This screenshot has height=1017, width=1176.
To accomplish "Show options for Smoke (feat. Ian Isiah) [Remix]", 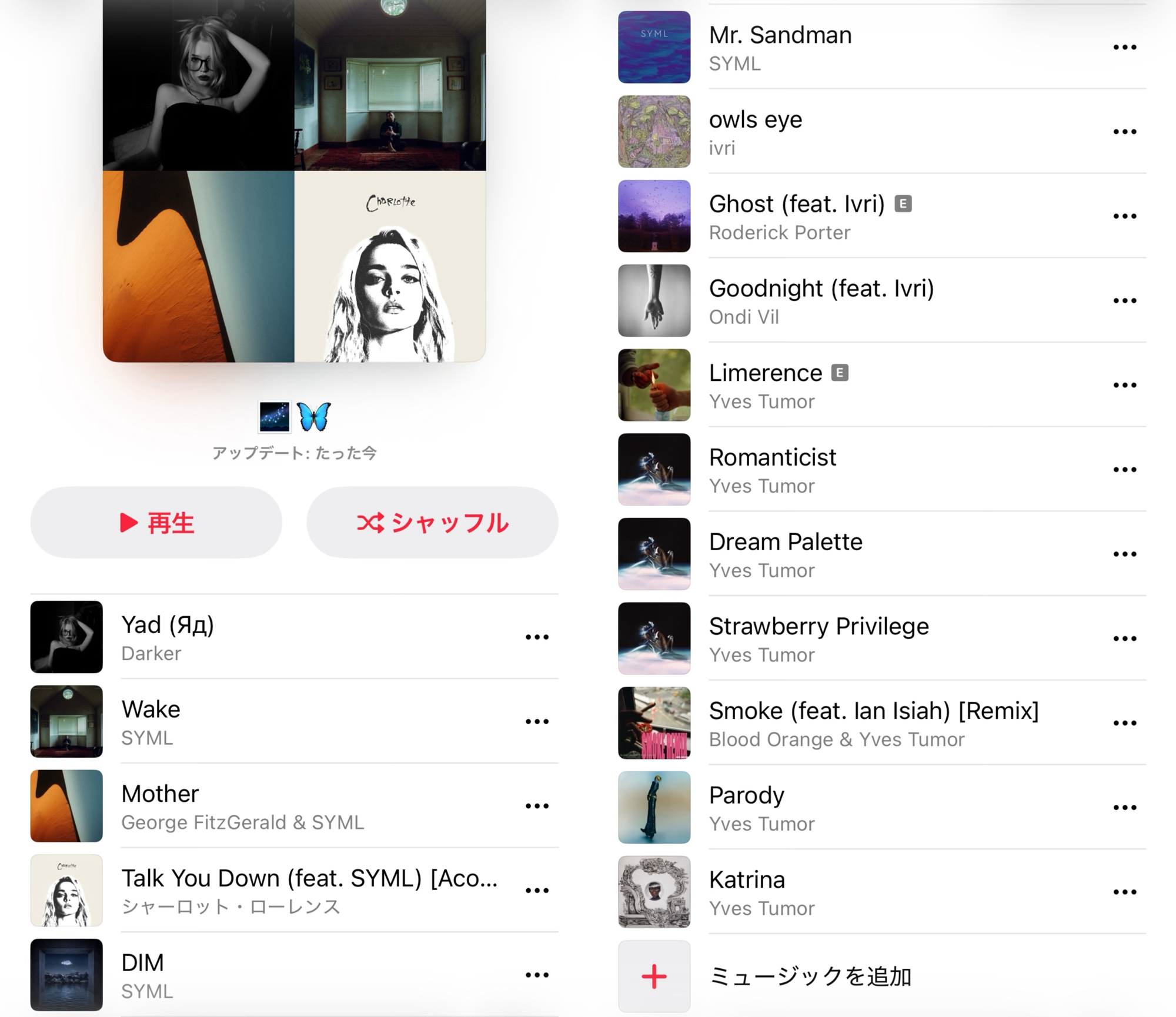I will click(1124, 724).
